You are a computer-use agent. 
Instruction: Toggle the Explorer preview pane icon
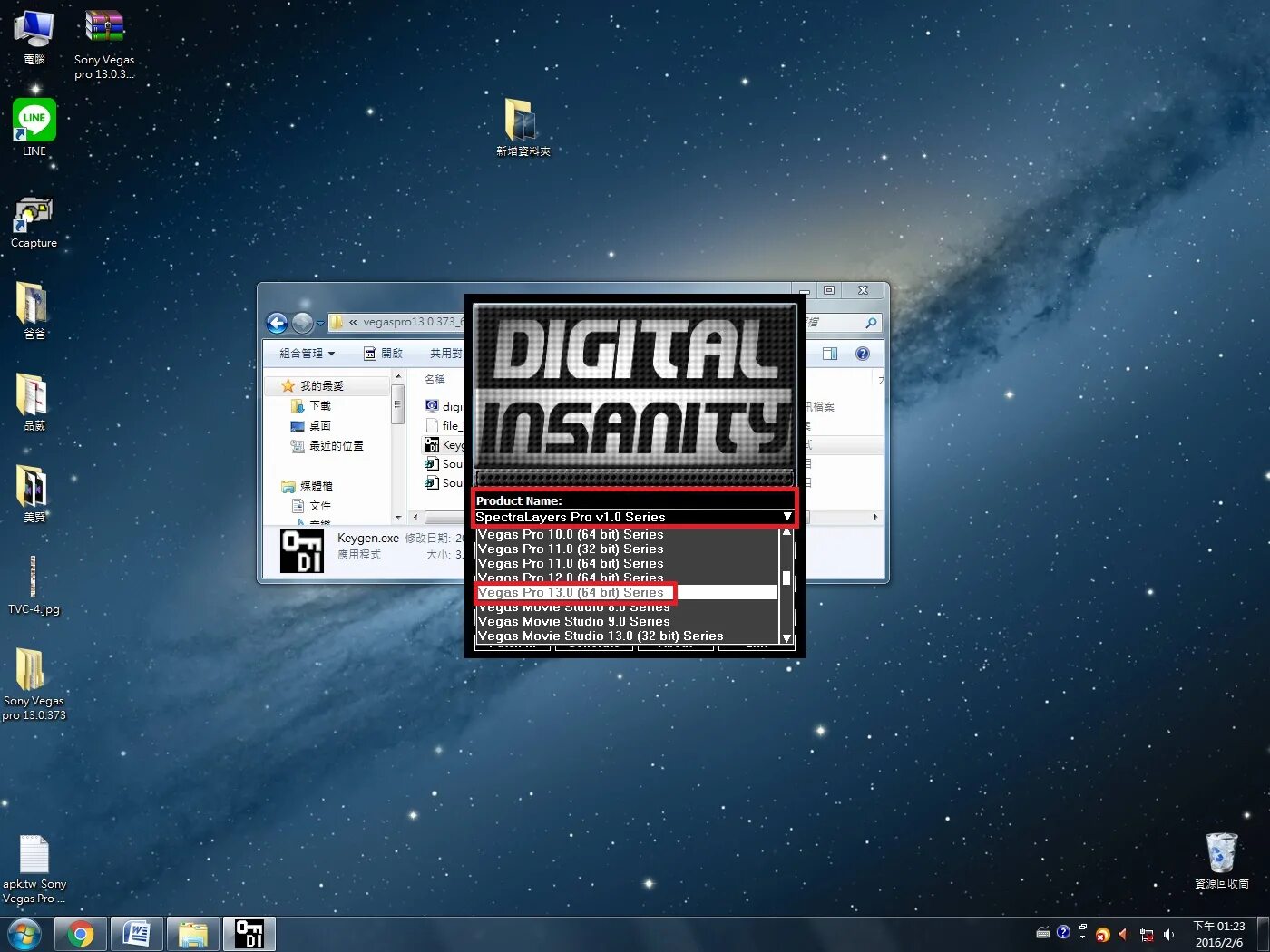click(830, 354)
